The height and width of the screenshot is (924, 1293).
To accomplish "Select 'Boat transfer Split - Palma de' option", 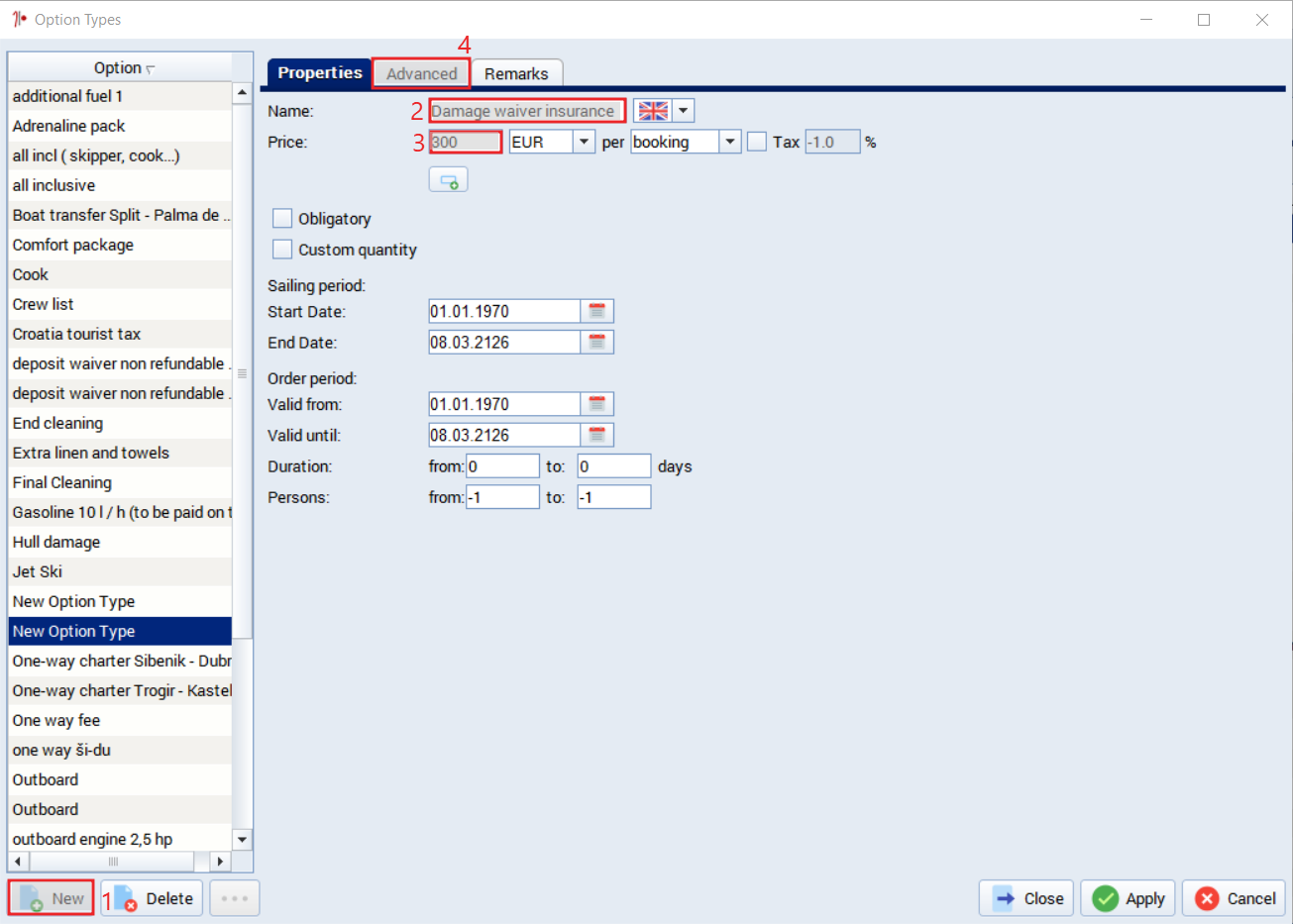I will [x=120, y=215].
